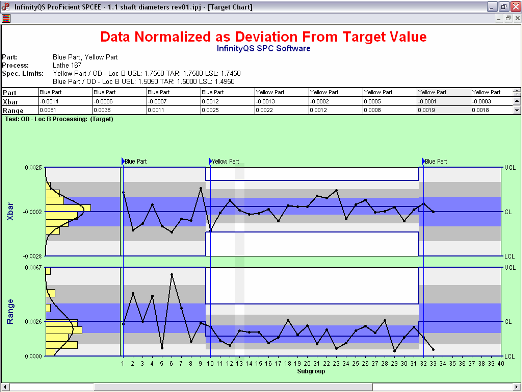Close the inner Target Chart document window
The image size is (522, 392).
tap(518, 19)
